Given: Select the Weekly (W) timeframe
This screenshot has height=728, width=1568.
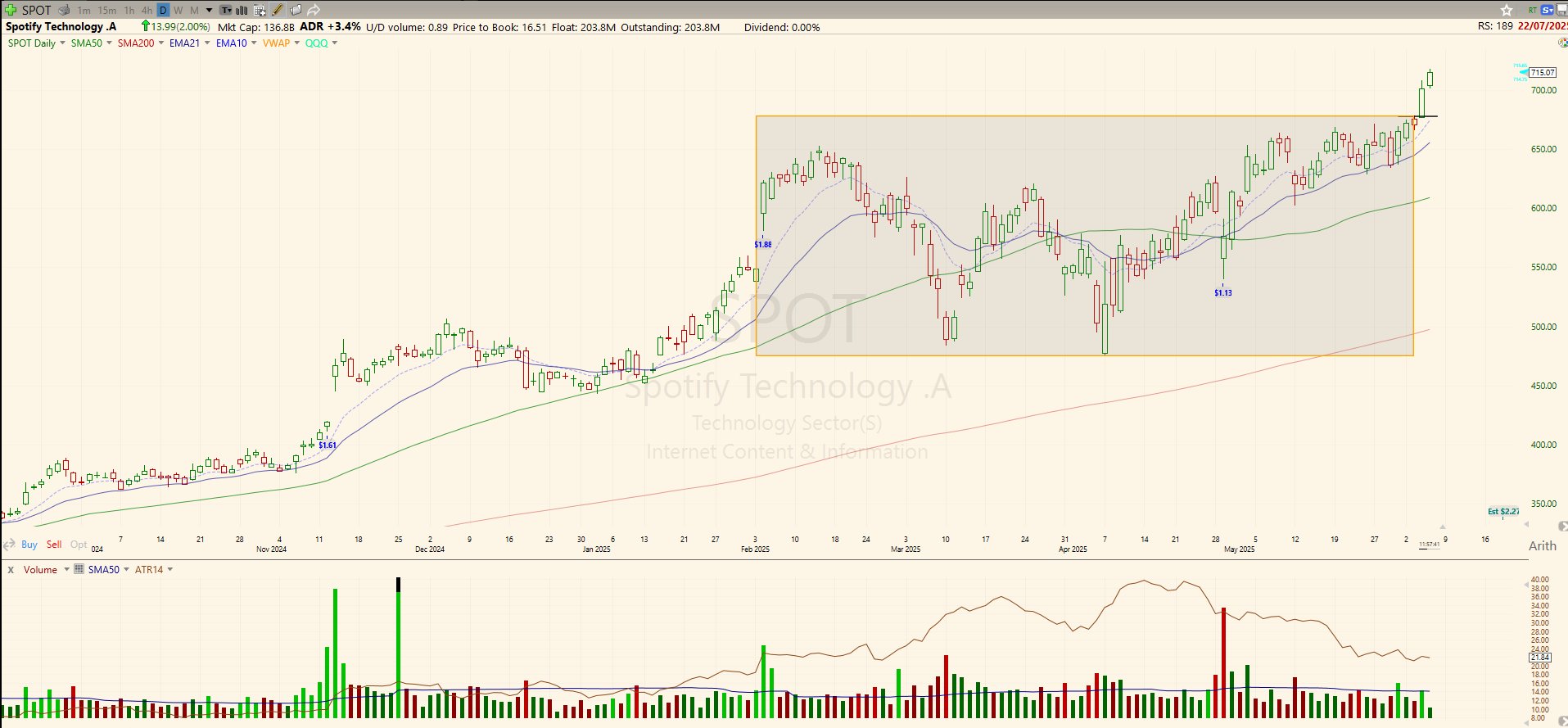Looking at the screenshot, I should 178,11.
